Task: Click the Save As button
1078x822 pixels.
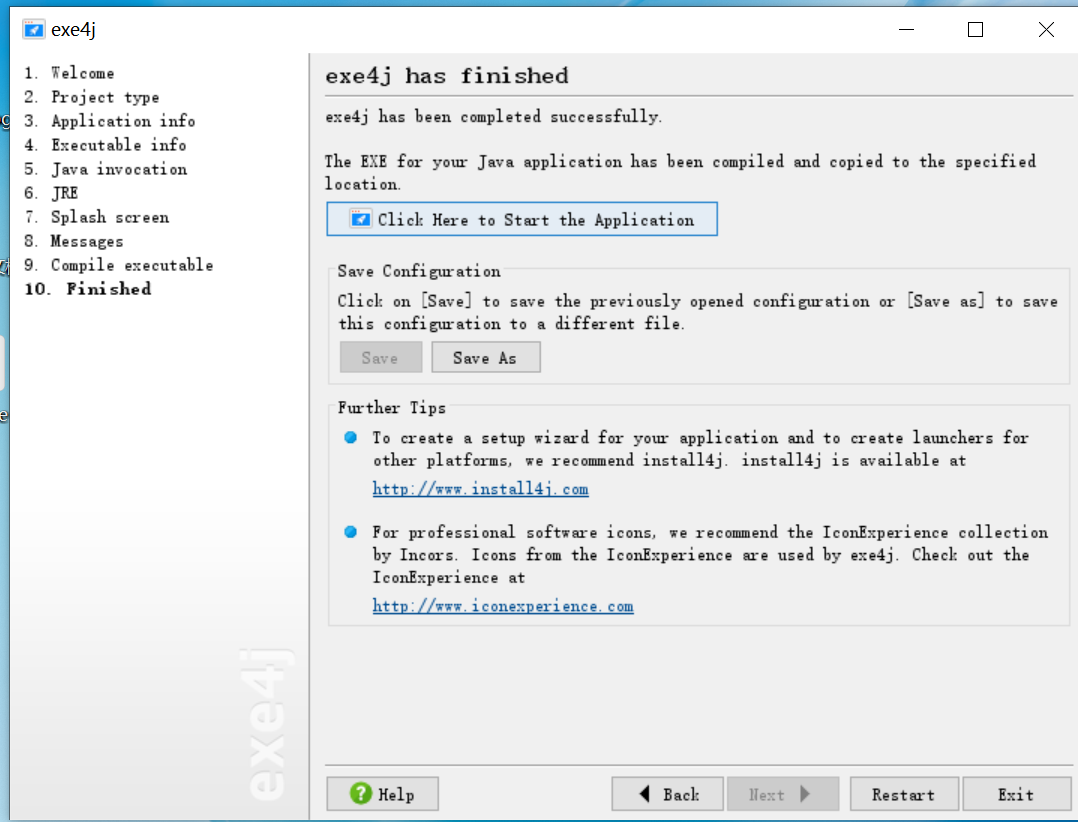Action: [x=486, y=357]
